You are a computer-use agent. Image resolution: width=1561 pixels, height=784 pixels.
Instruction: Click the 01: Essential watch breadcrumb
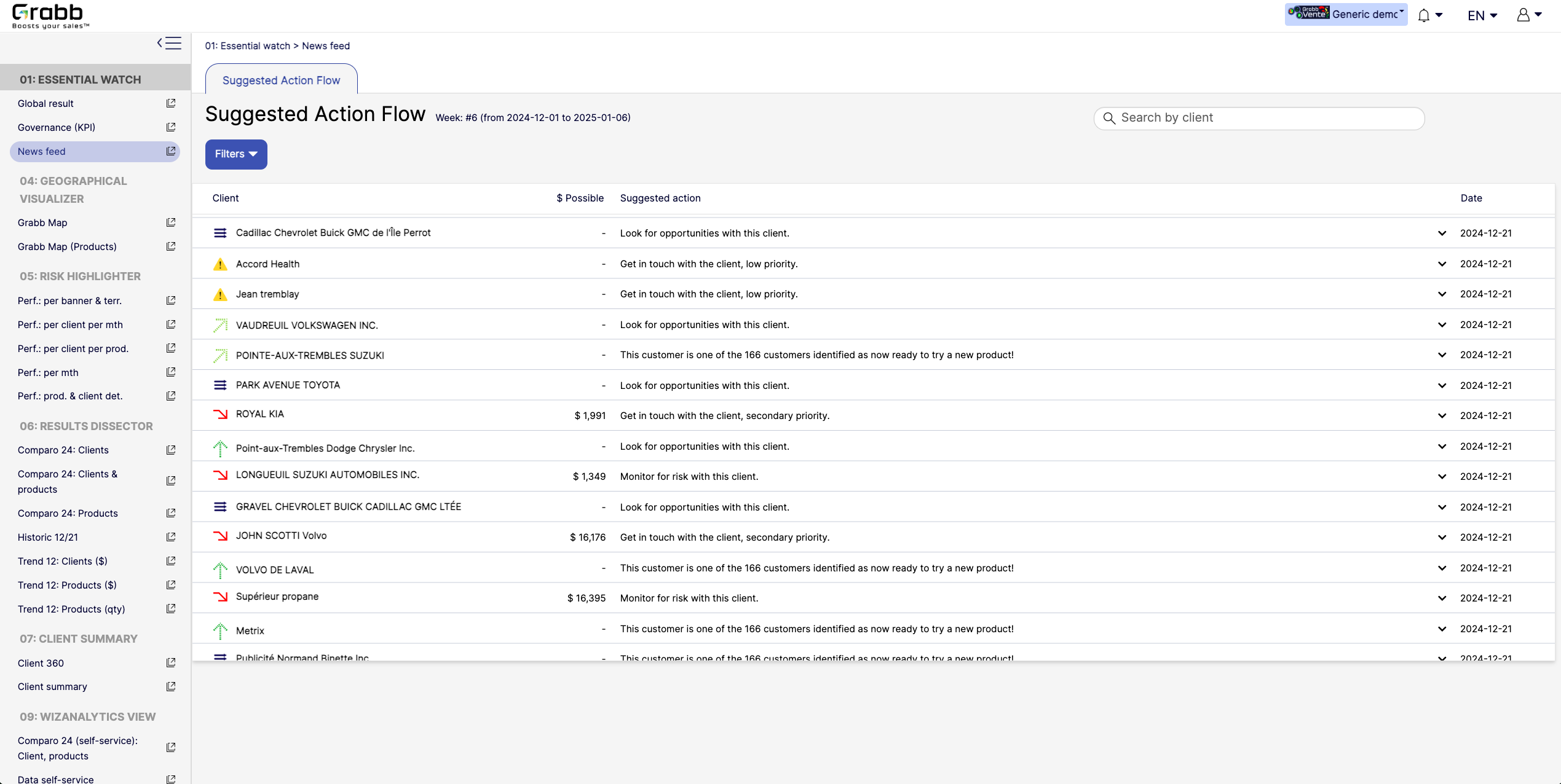click(x=247, y=46)
